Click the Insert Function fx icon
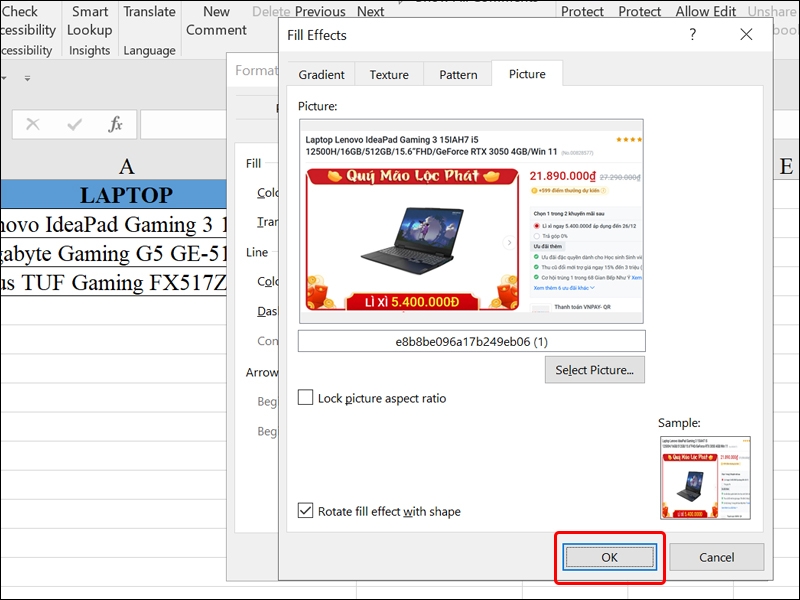Viewport: 800px width, 600px height. coord(116,124)
